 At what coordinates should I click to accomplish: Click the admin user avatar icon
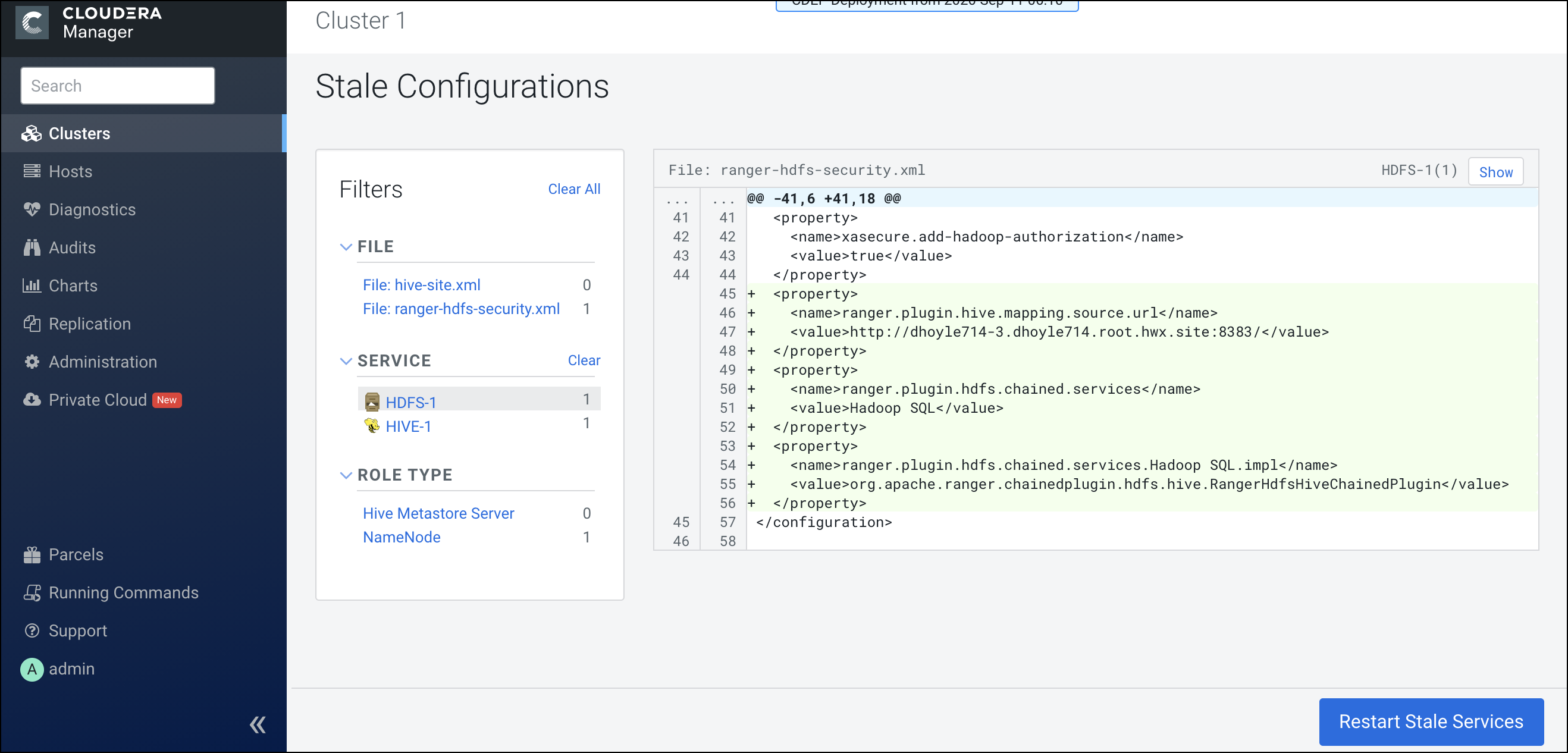click(32, 669)
